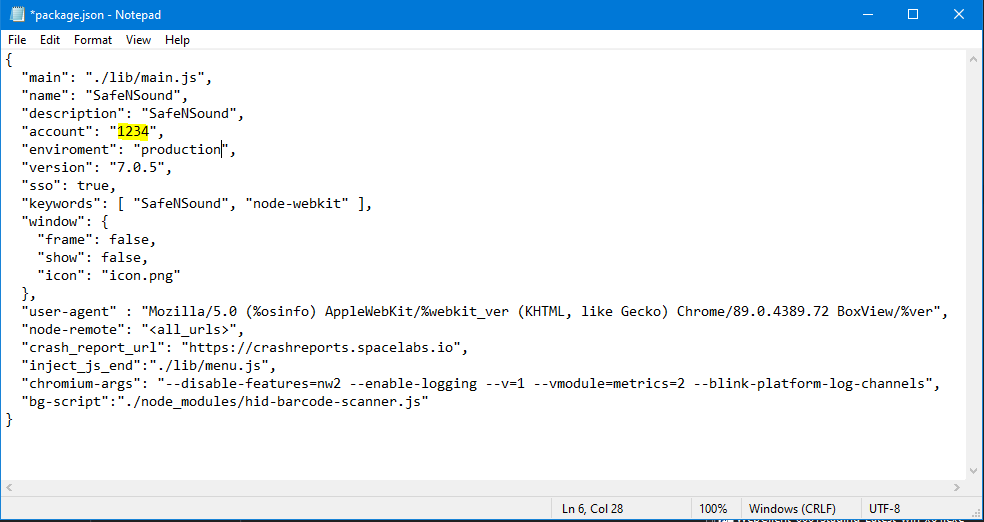Image resolution: width=984 pixels, height=522 pixels.
Task: Open the File menu
Action: click(x=17, y=40)
